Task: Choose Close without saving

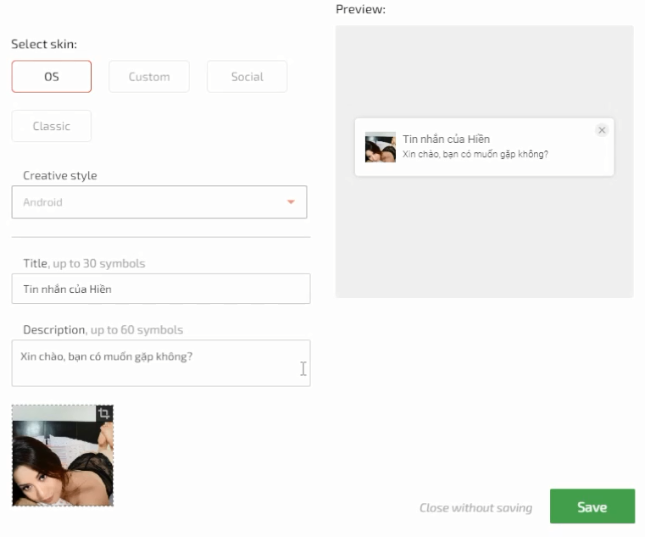Action: [x=476, y=508]
